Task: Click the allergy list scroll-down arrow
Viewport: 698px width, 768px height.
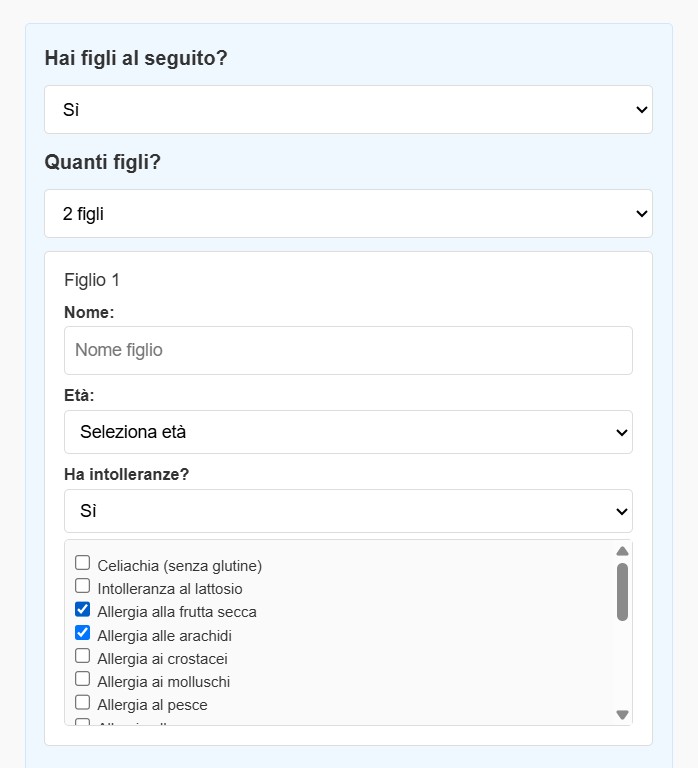Action: tap(622, 714)
